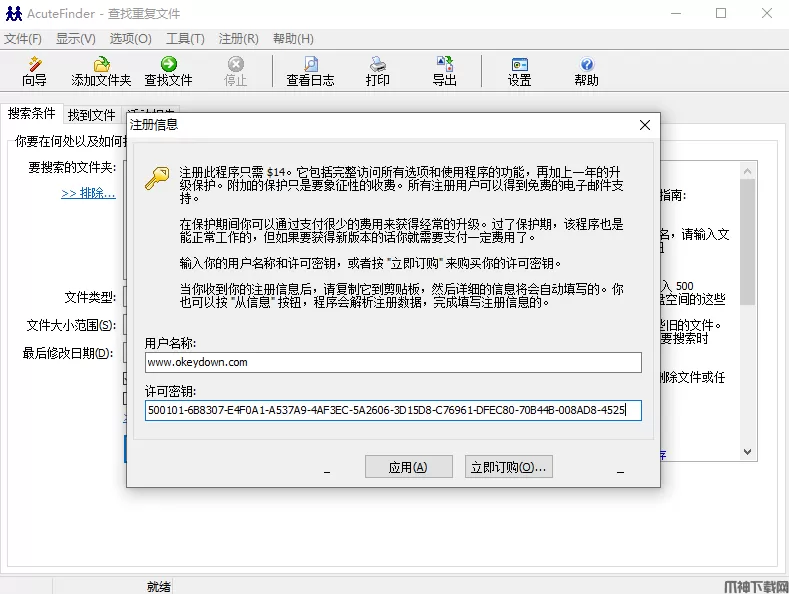Click the 立即订购(O)... button

pos(509,467)
